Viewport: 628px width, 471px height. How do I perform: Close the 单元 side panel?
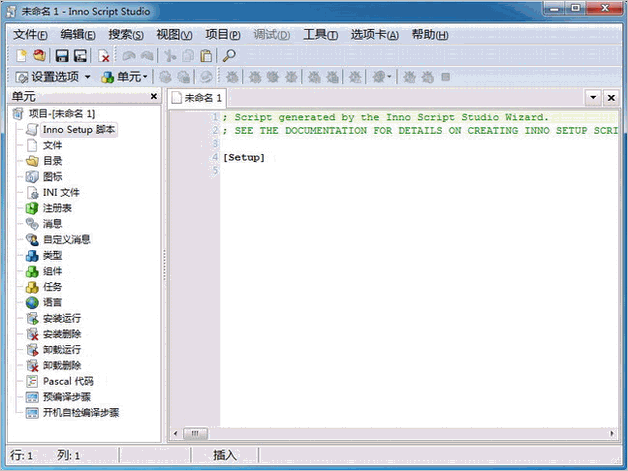(x=153, y=96)
